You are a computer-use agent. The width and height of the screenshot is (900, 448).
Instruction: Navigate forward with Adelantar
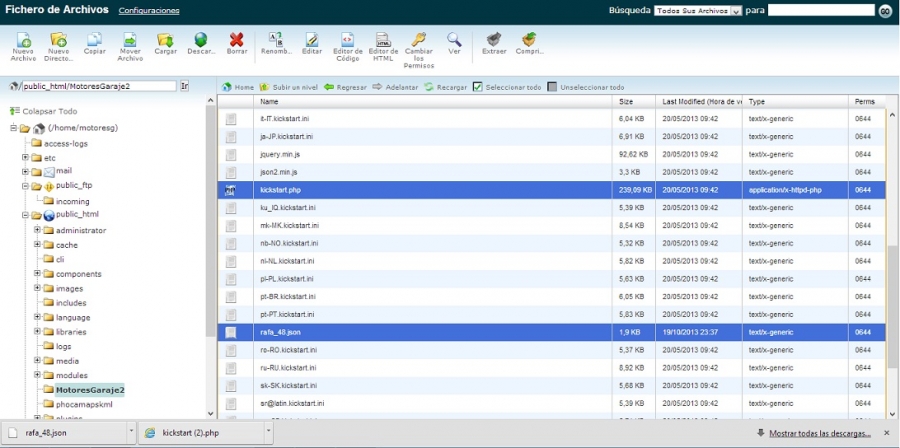[395, 87]
